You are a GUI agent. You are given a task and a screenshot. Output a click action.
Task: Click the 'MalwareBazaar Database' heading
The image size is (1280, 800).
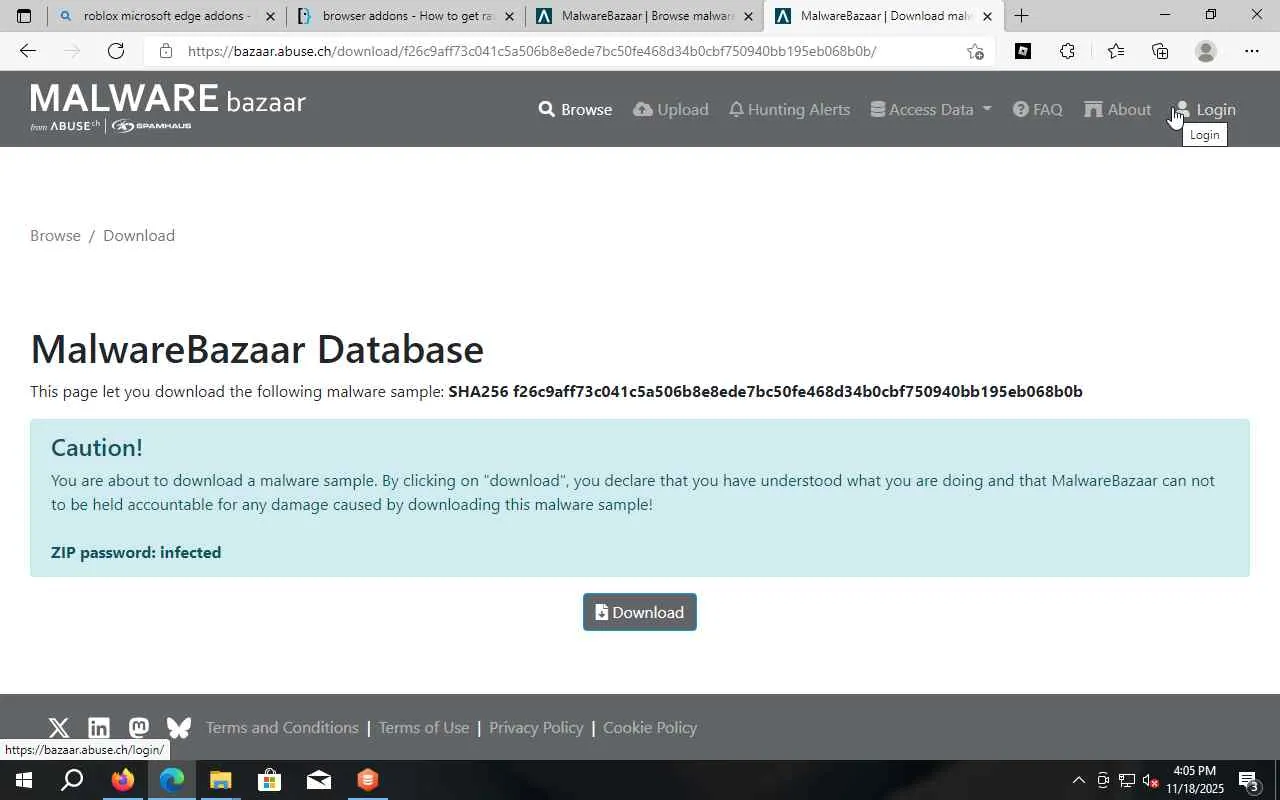[x=257, y=348]
